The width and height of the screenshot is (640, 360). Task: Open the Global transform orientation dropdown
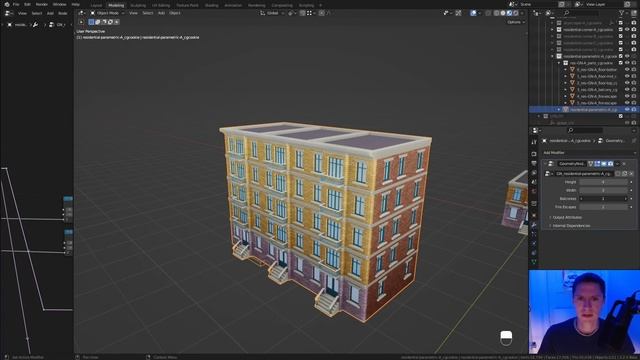coord(271,13)
